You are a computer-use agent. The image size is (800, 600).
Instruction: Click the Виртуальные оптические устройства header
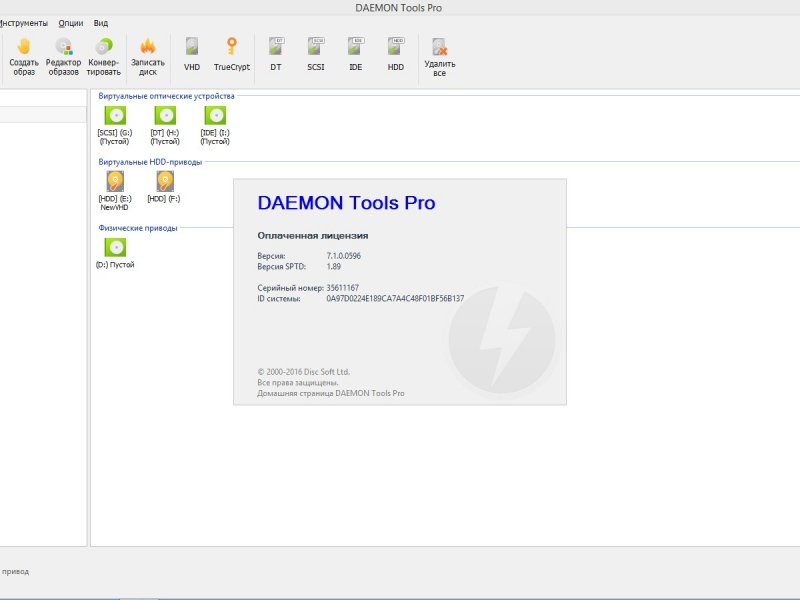coord(166,96)
